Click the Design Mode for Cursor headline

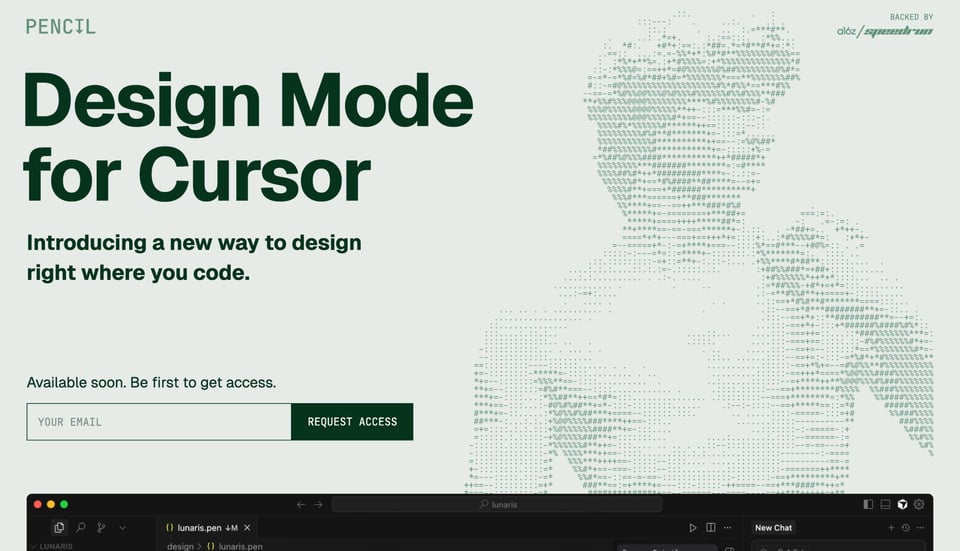point(248,138)
